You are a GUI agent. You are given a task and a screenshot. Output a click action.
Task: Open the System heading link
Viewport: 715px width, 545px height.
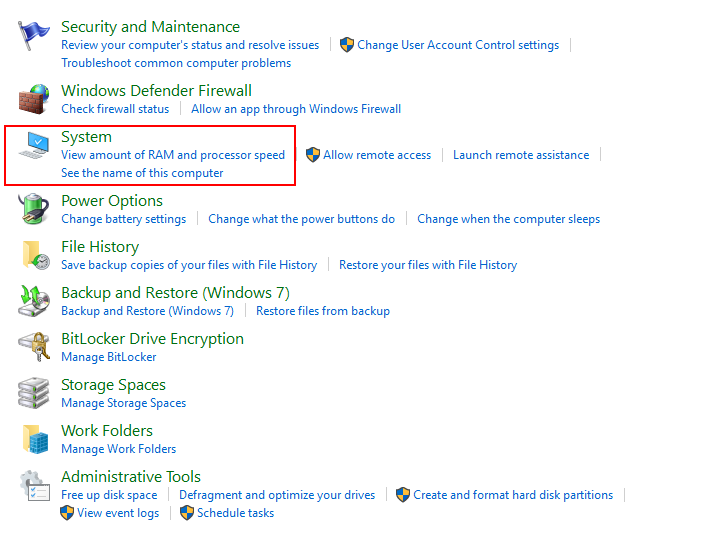pos(86,137)
